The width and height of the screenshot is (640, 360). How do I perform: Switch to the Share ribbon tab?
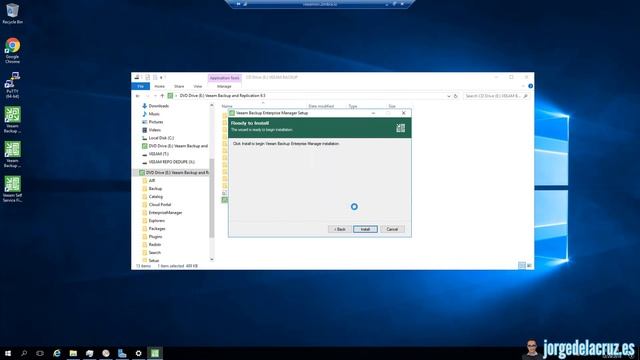pyautogui.click(x=179, y=87)
